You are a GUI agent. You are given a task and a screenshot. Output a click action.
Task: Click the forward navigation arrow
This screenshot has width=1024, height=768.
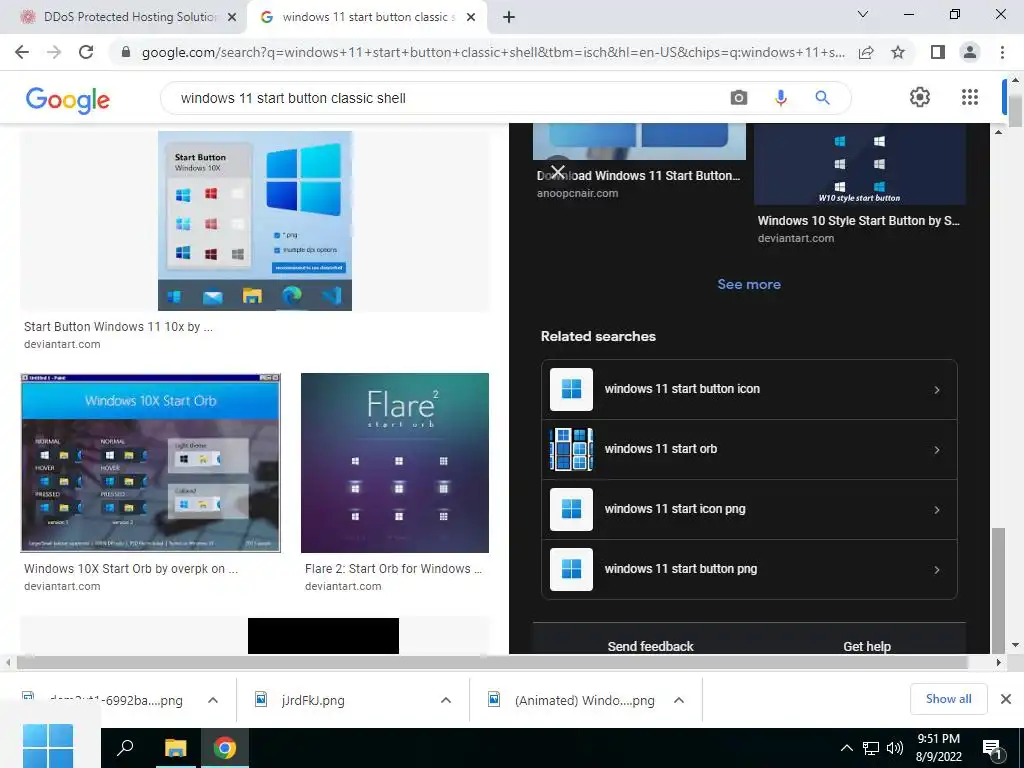[54, 52]
